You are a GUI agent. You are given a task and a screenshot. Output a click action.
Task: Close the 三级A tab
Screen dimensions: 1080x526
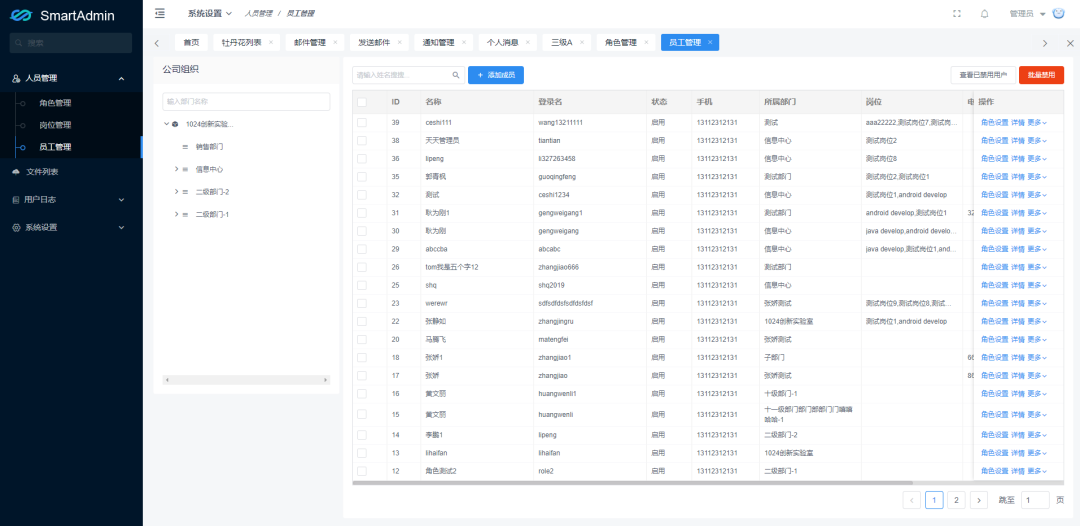pos(582,43)
